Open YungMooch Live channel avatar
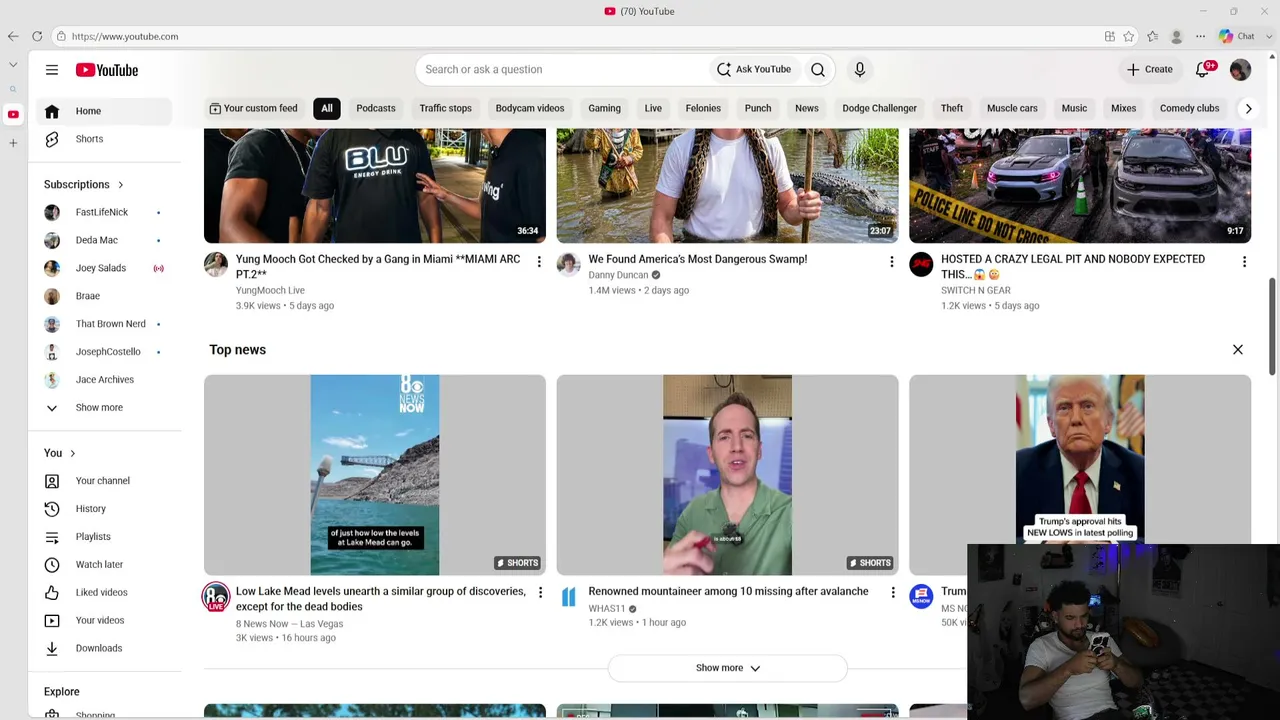The image size is (1280, 720). coord(216,264)
